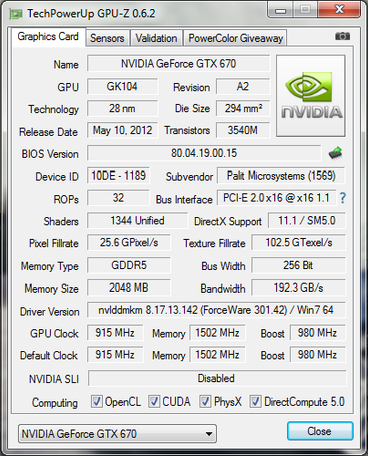Screen dimensions: 368x456
Task: Switch to the Sensors tab
Action: (107, 38)
